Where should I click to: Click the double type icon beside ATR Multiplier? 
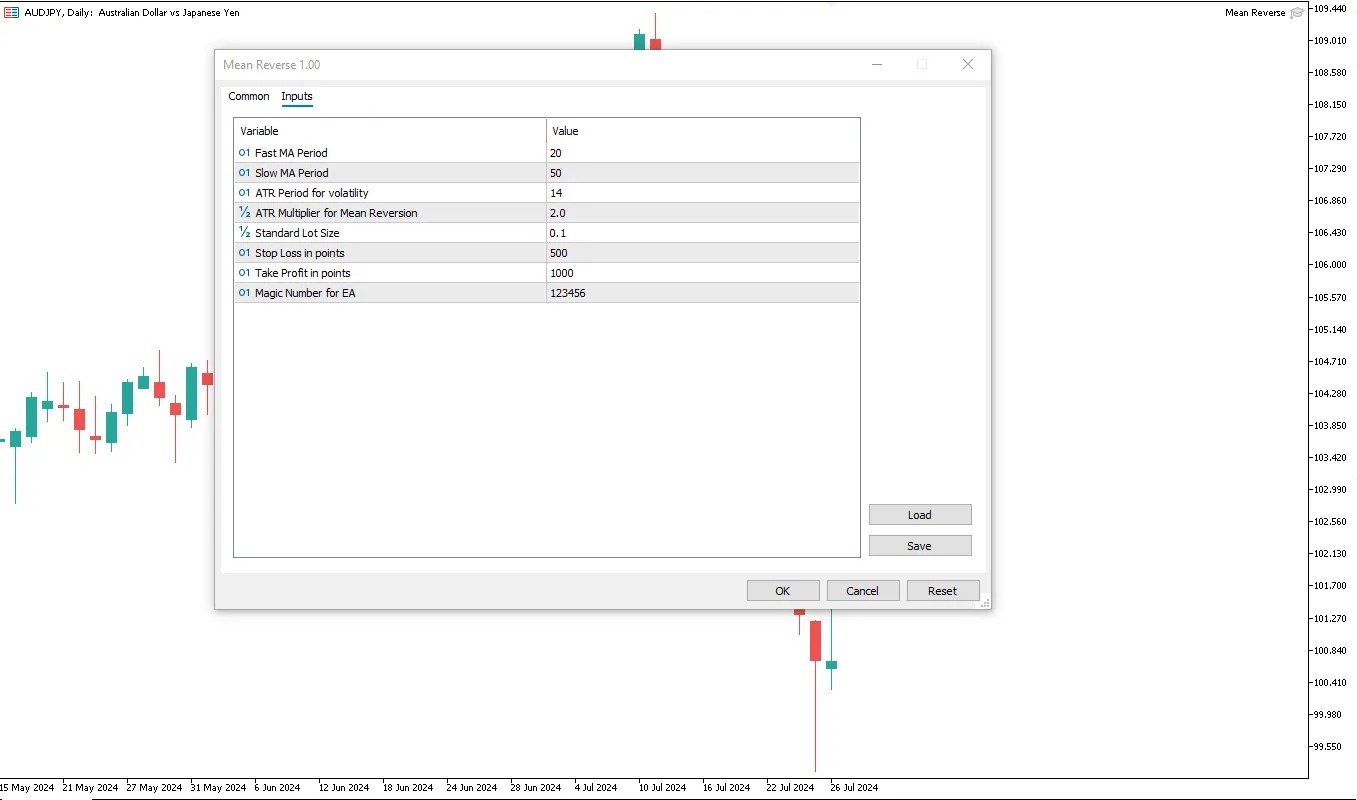(244, 213)
